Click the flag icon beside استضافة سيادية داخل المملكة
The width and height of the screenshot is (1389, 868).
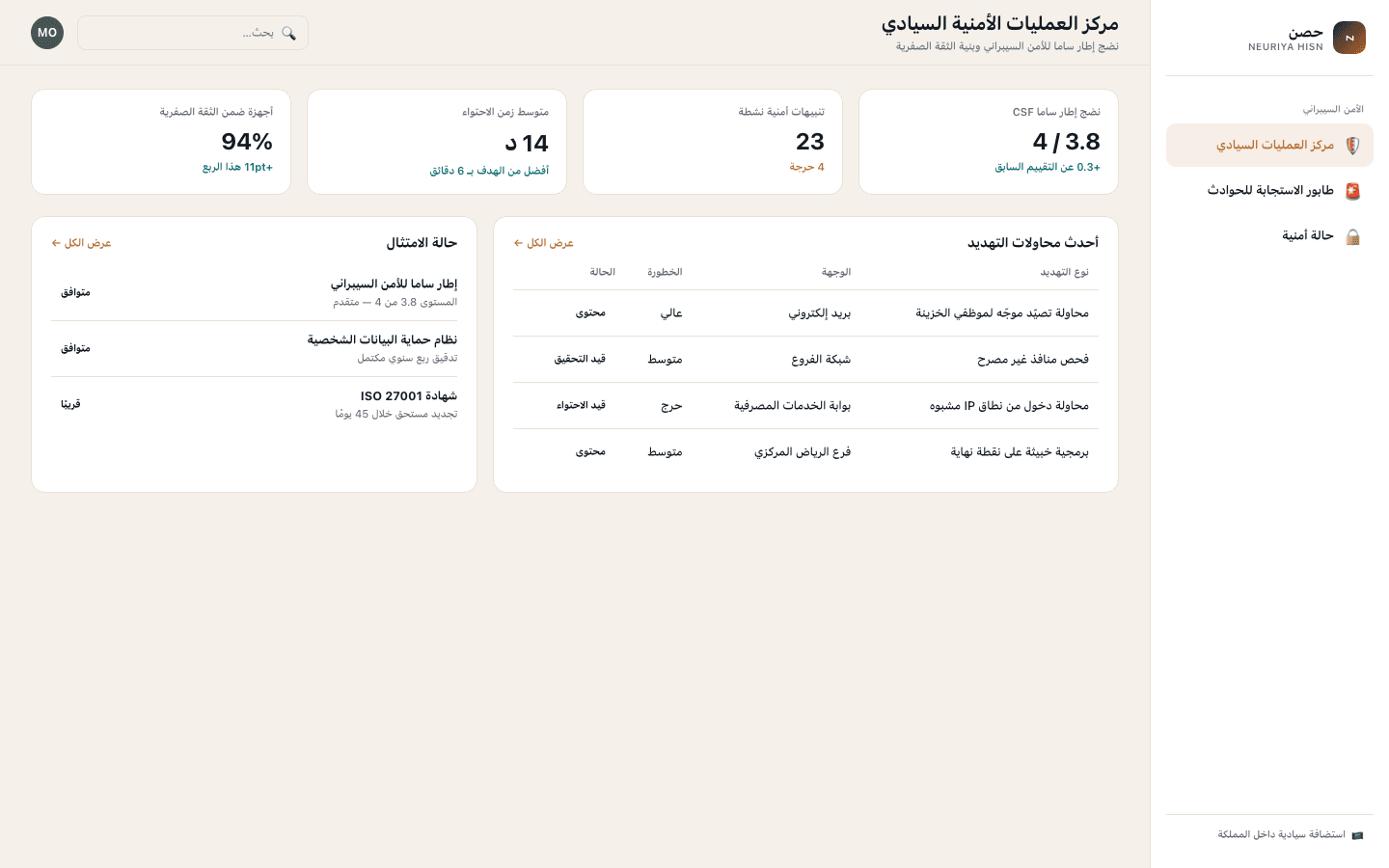tap(1357, 835)
